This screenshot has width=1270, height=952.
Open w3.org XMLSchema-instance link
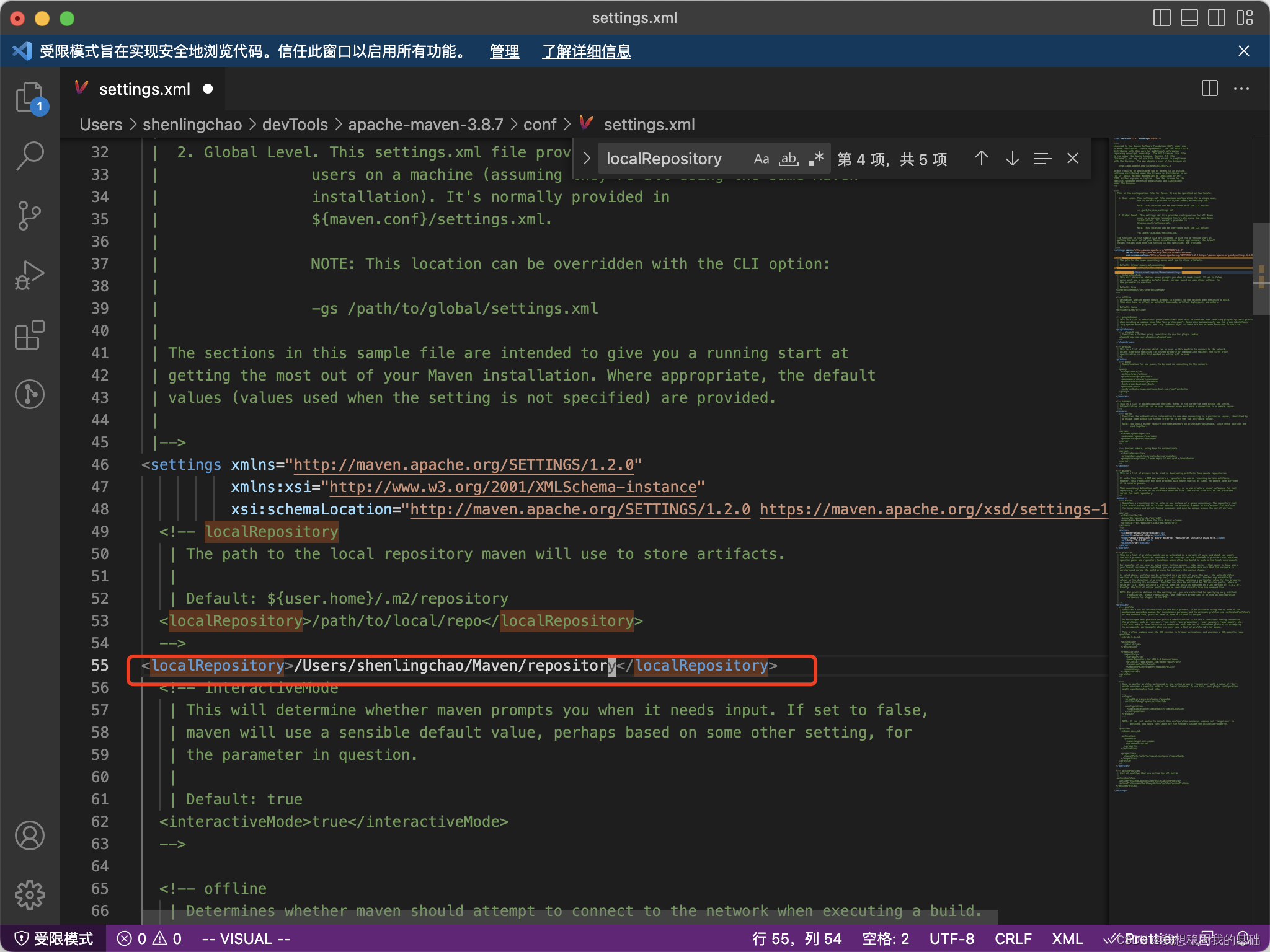point(513,487)
